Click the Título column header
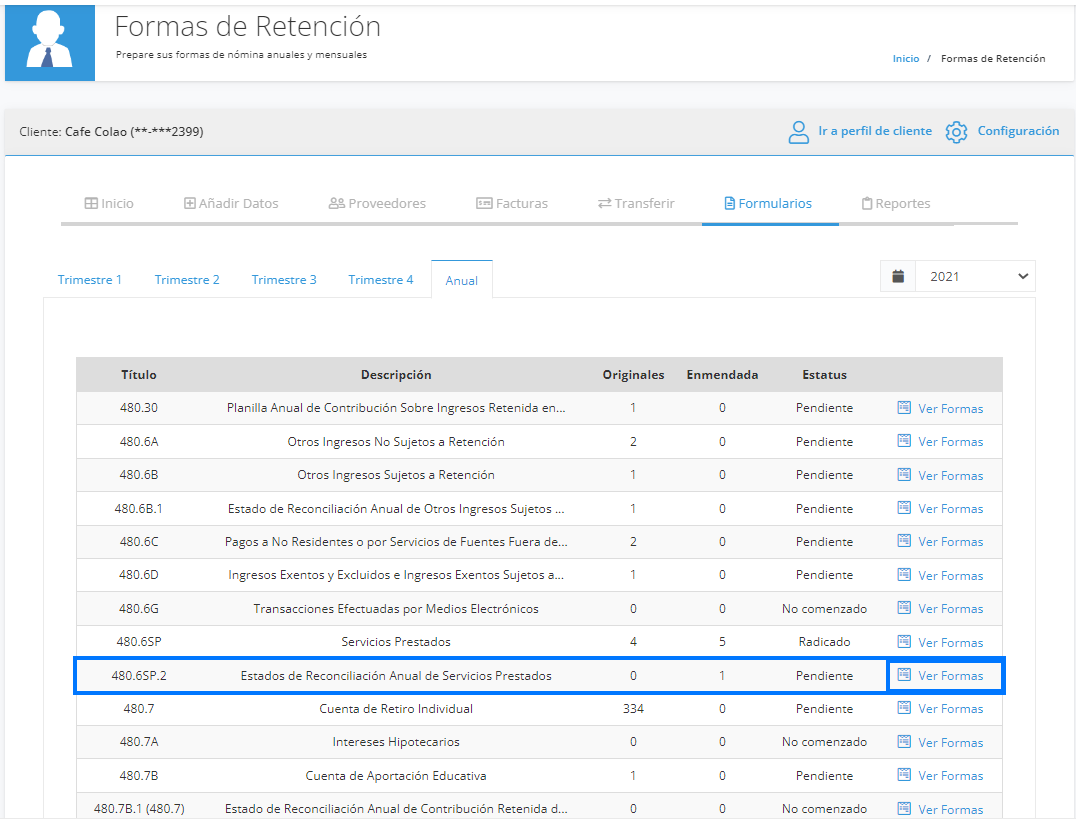This screenshot has height=819, width=1076. pyautogui.click(x=139, y=375)
